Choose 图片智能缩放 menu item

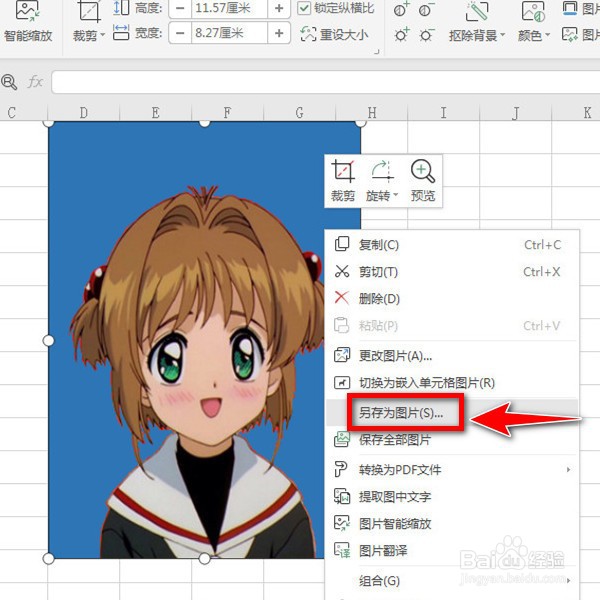pyautogui.click(x=452, y=523)
